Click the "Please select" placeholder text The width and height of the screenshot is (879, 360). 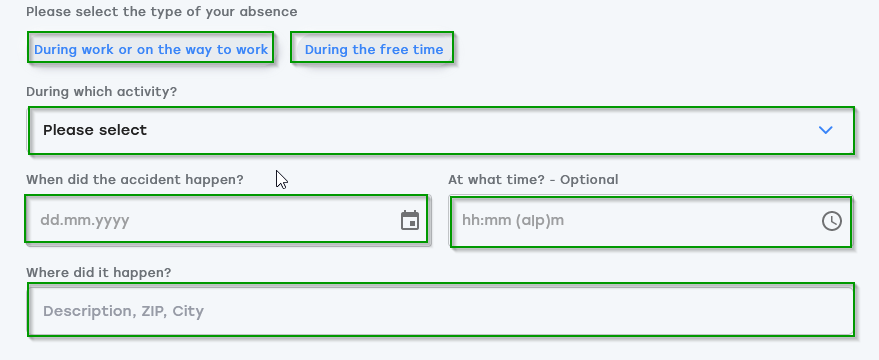pyautogui.click(x=95, y=130)
